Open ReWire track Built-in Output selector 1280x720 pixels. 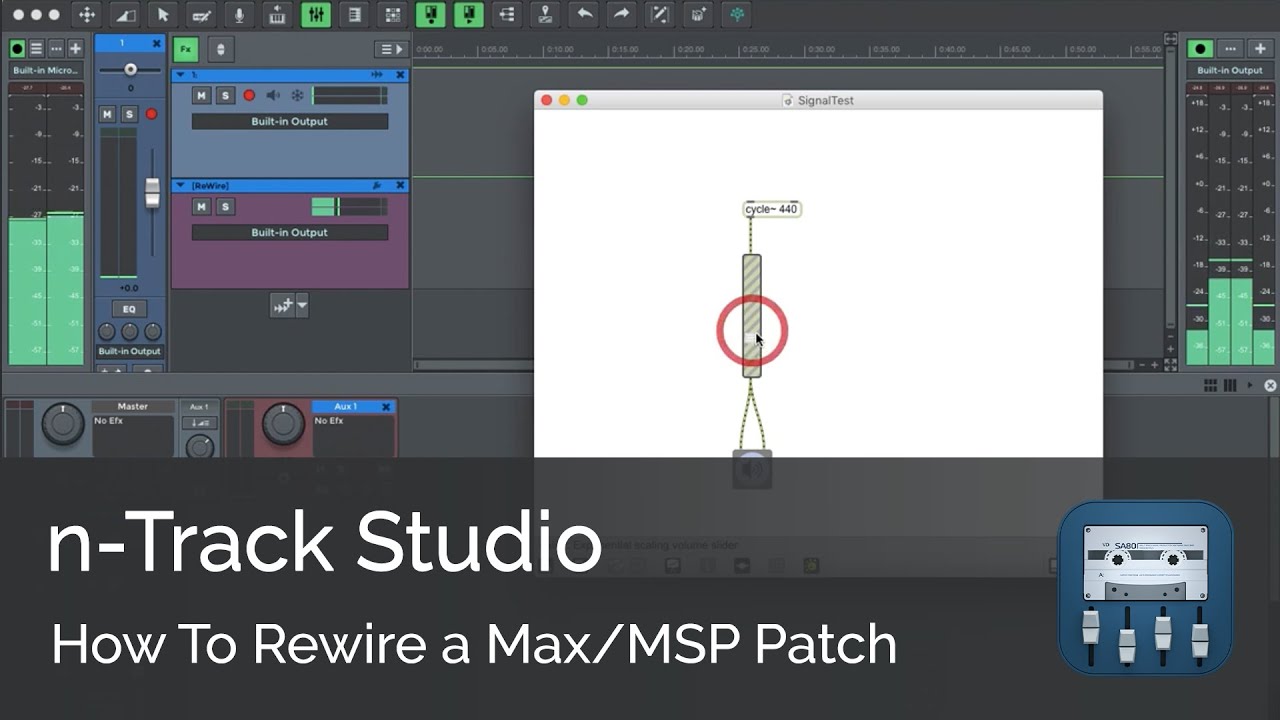(x=290, y=232)
